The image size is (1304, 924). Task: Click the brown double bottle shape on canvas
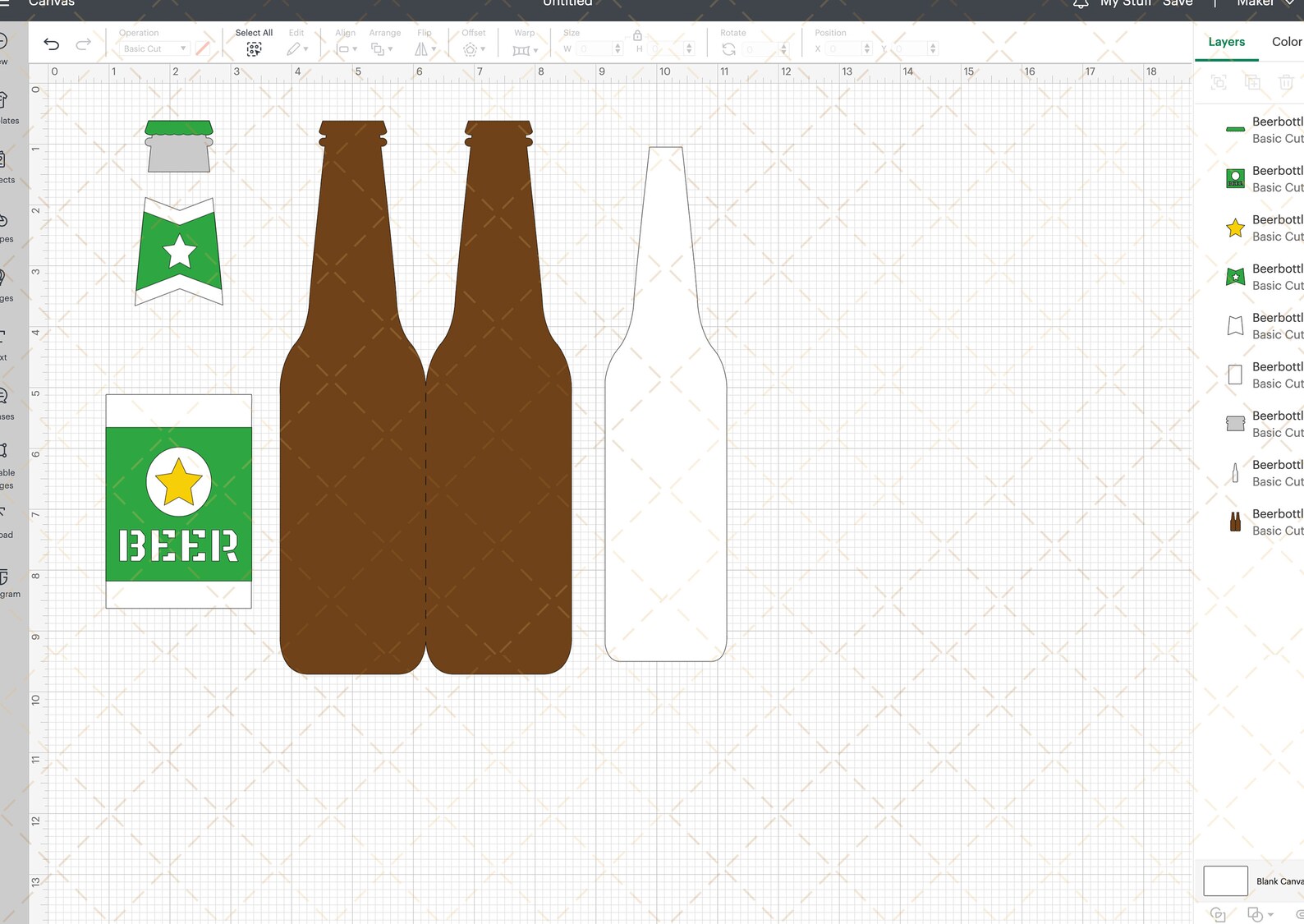click(425, 398)
